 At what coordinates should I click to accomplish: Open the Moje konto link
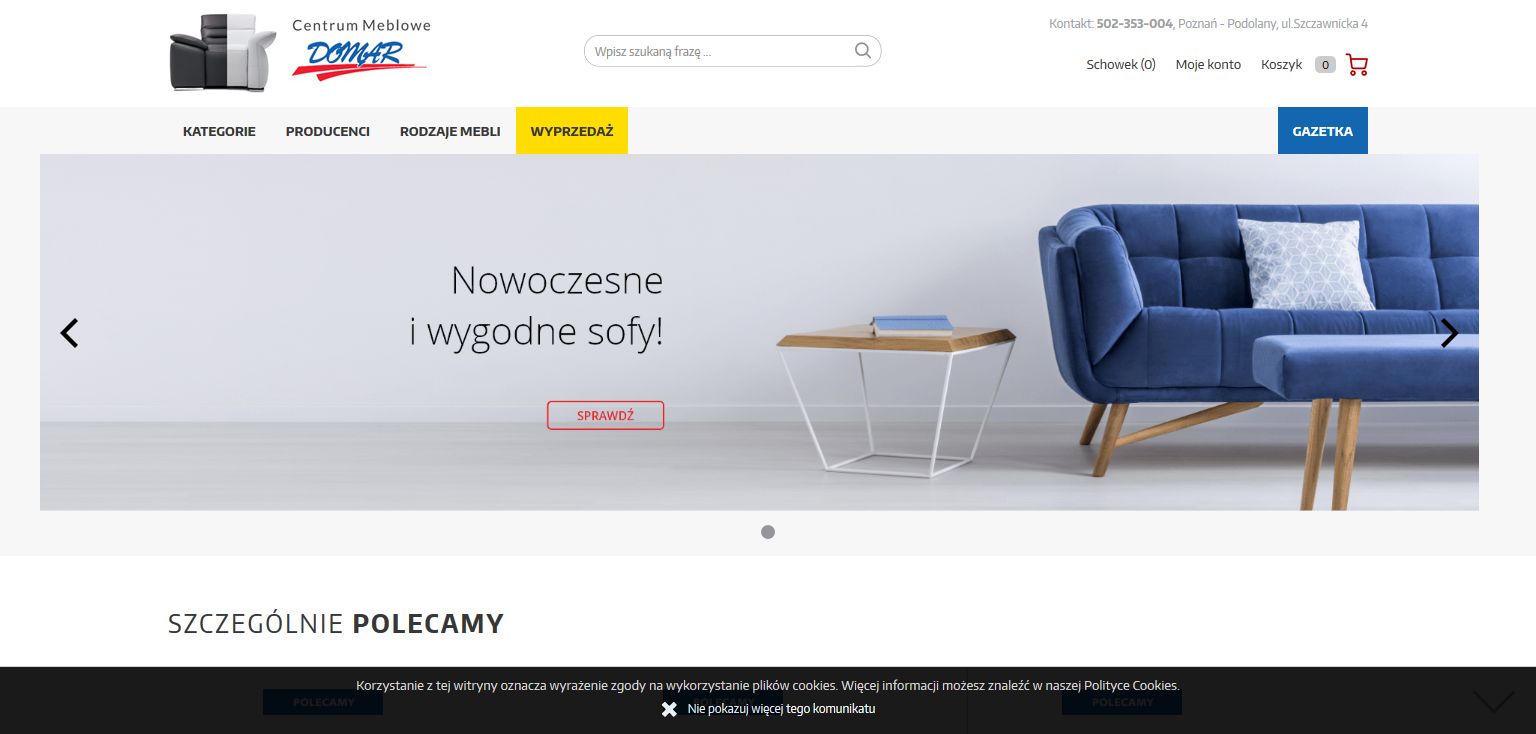point(1208,65)
